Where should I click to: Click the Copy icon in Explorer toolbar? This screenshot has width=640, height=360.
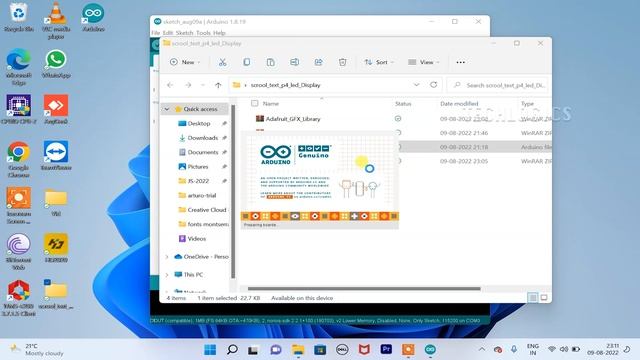(x=246, y=62)
